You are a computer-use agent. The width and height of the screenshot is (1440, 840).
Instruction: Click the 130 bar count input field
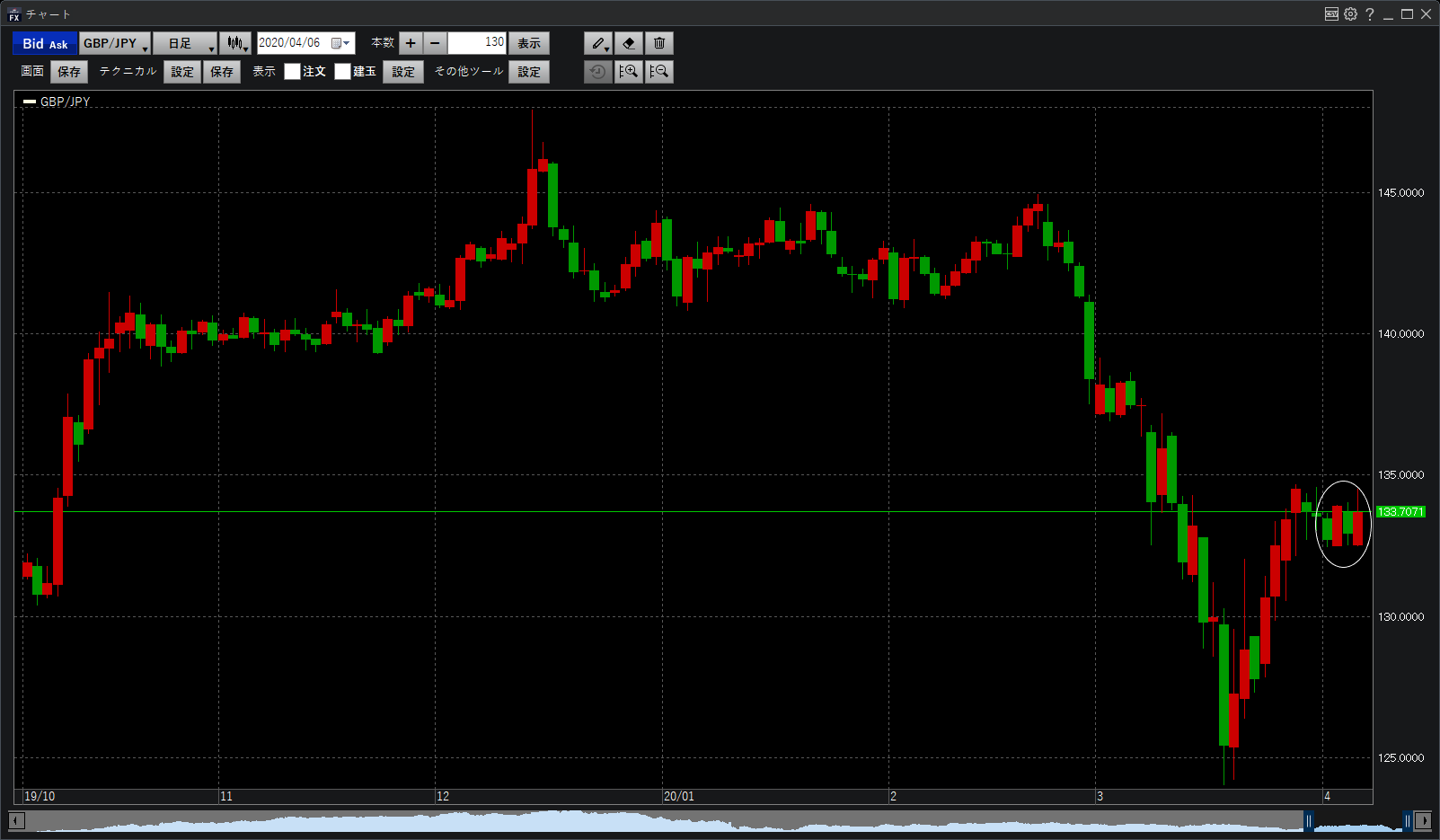click(x=477, y=43)
